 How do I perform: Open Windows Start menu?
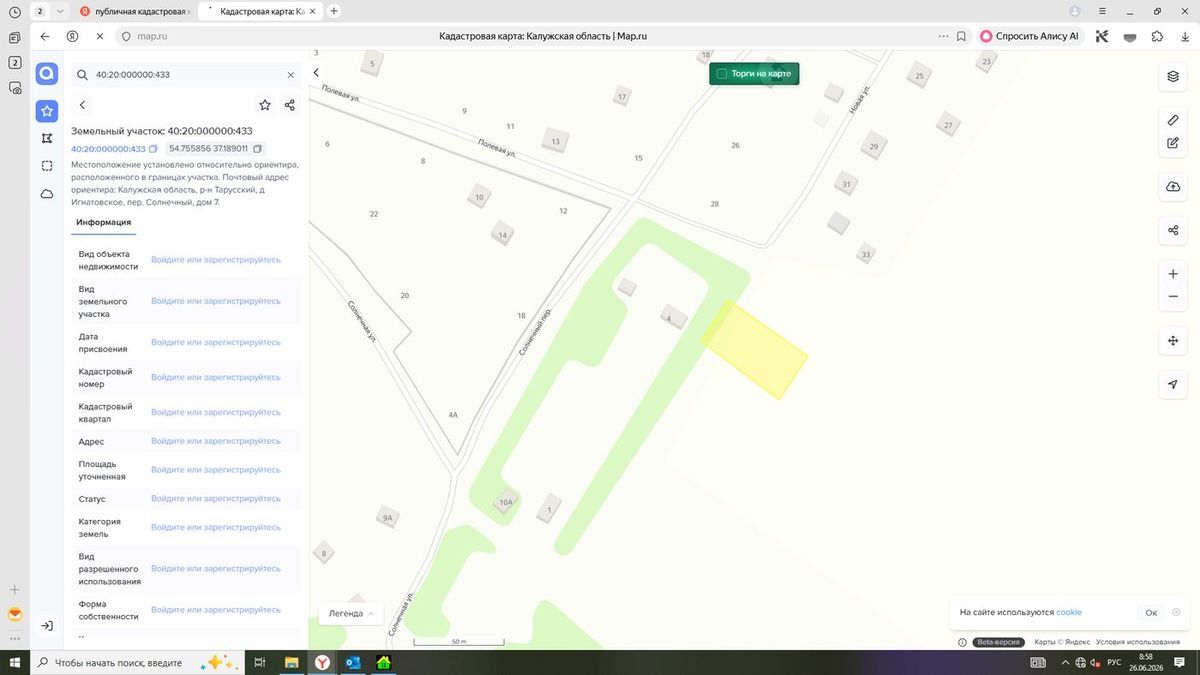coord(14,662)
